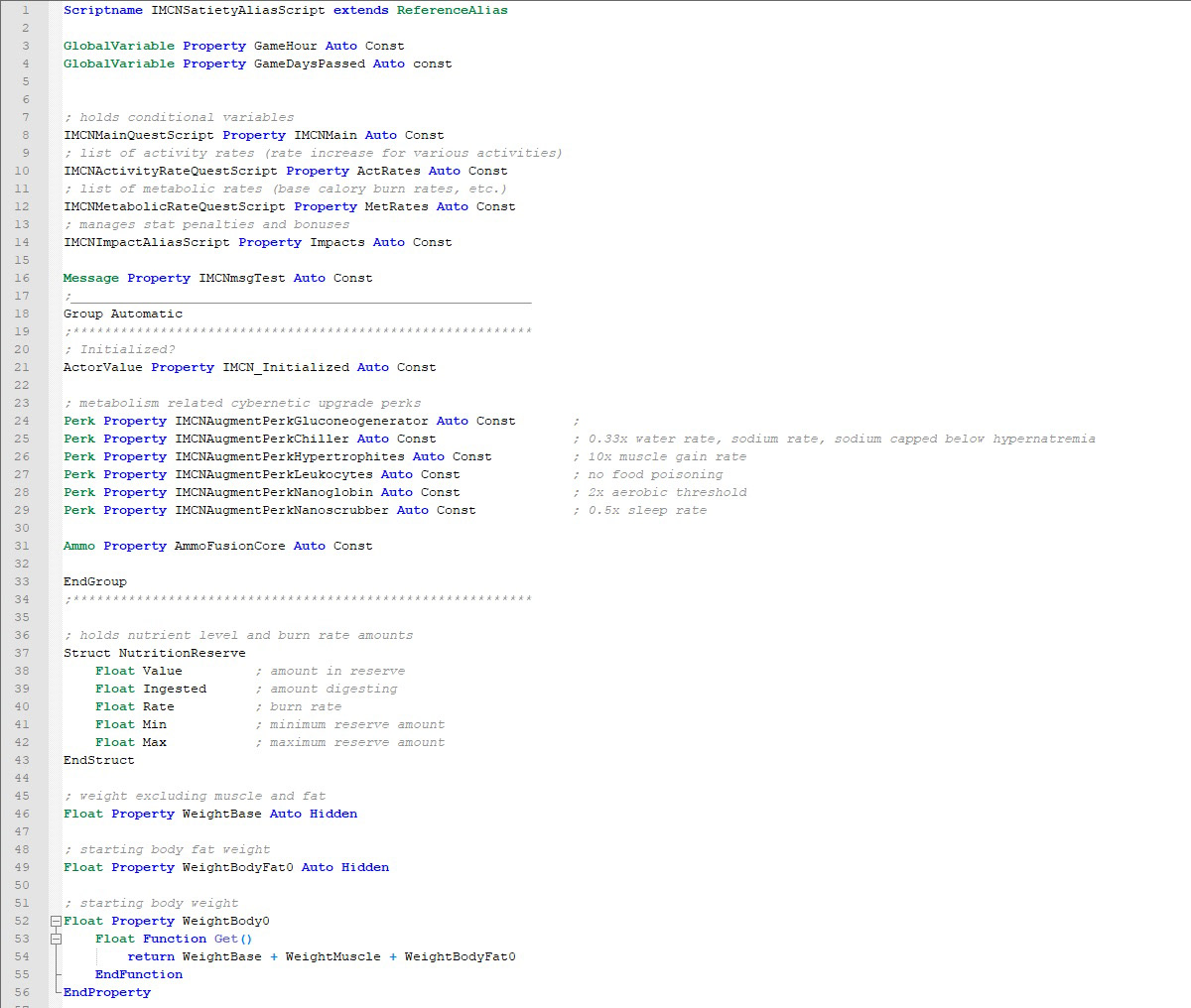Click 'WeightMuscle' in the return statement
The image size is (1191, 1008).
click(333, 956)
